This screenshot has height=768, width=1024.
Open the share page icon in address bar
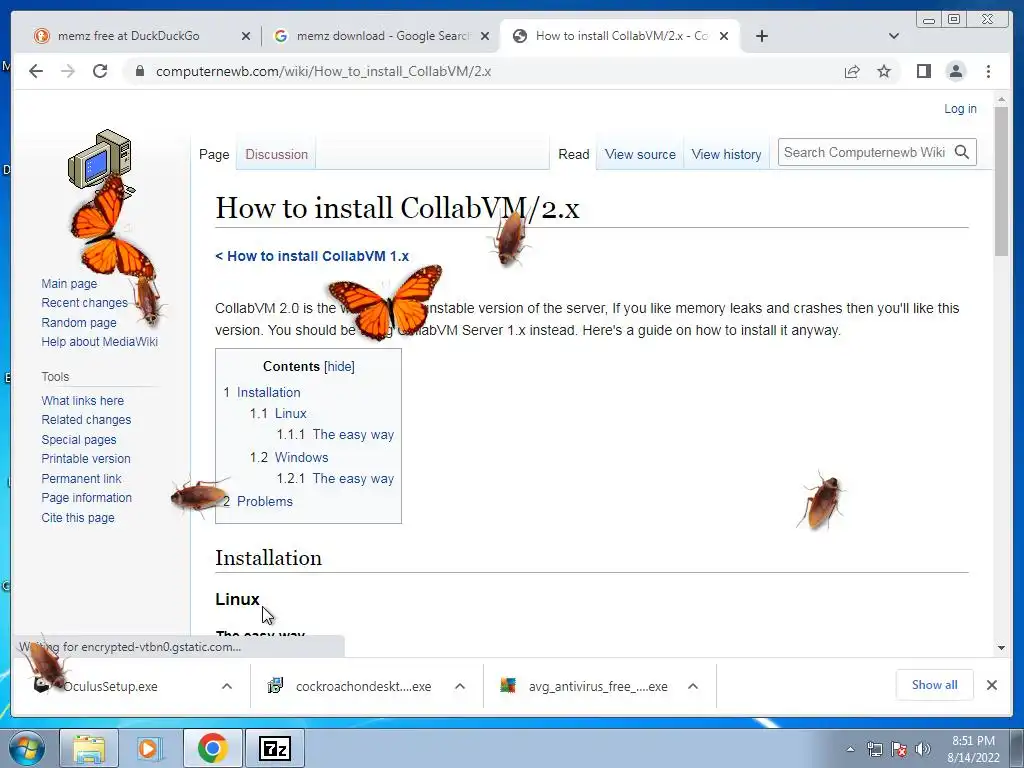pos(852,71)
